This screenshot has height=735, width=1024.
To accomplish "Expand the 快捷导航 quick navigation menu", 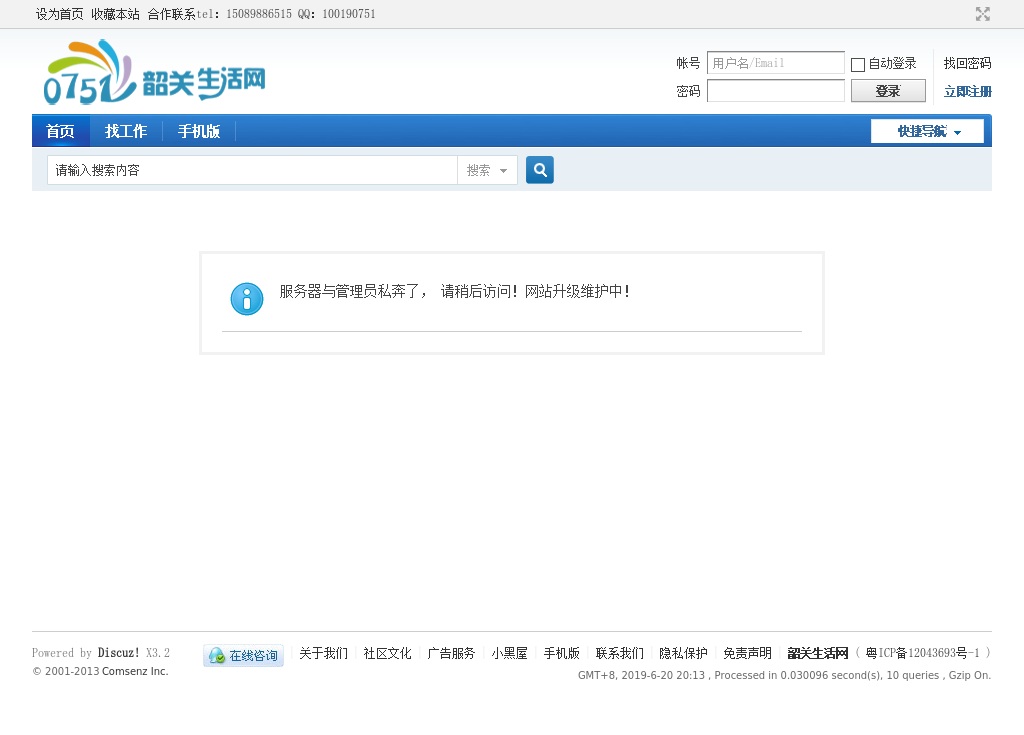I will [927, 131].
